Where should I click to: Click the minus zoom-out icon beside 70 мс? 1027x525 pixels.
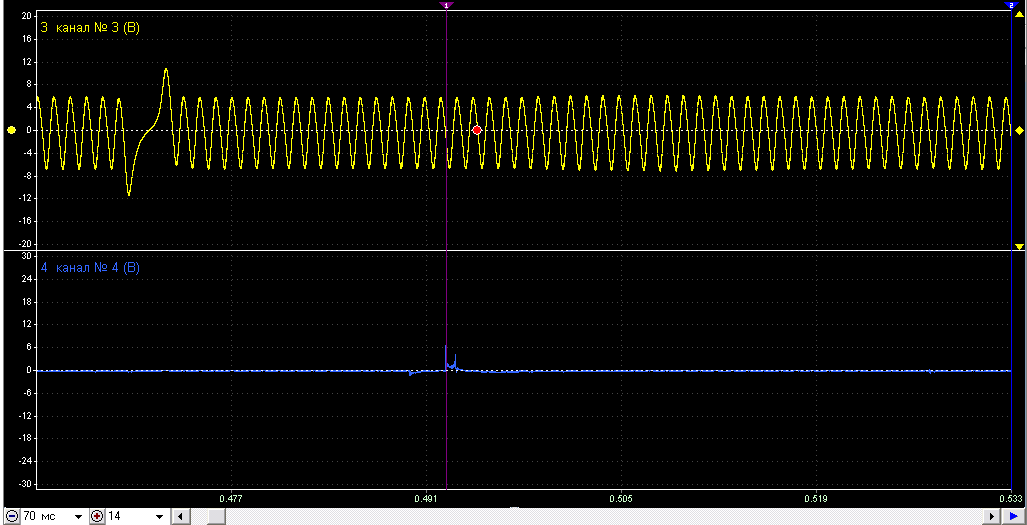point(12,516)
